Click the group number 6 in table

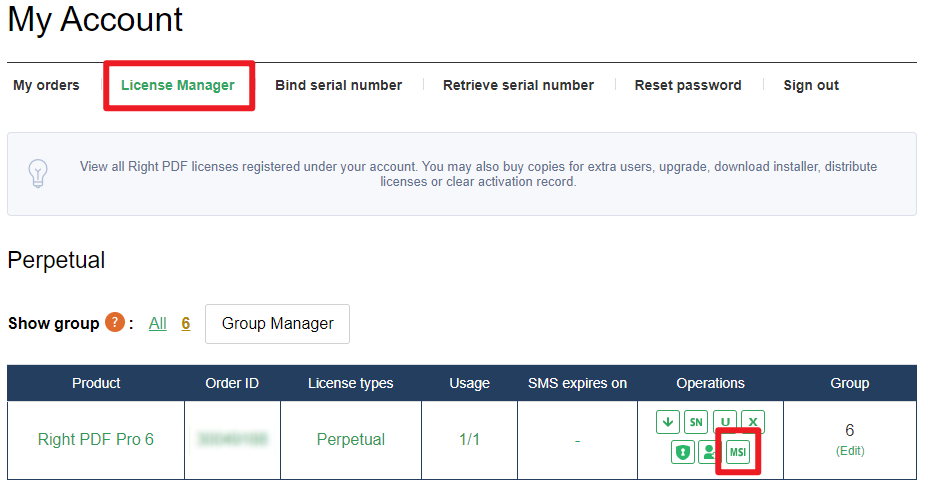[850, 430]
